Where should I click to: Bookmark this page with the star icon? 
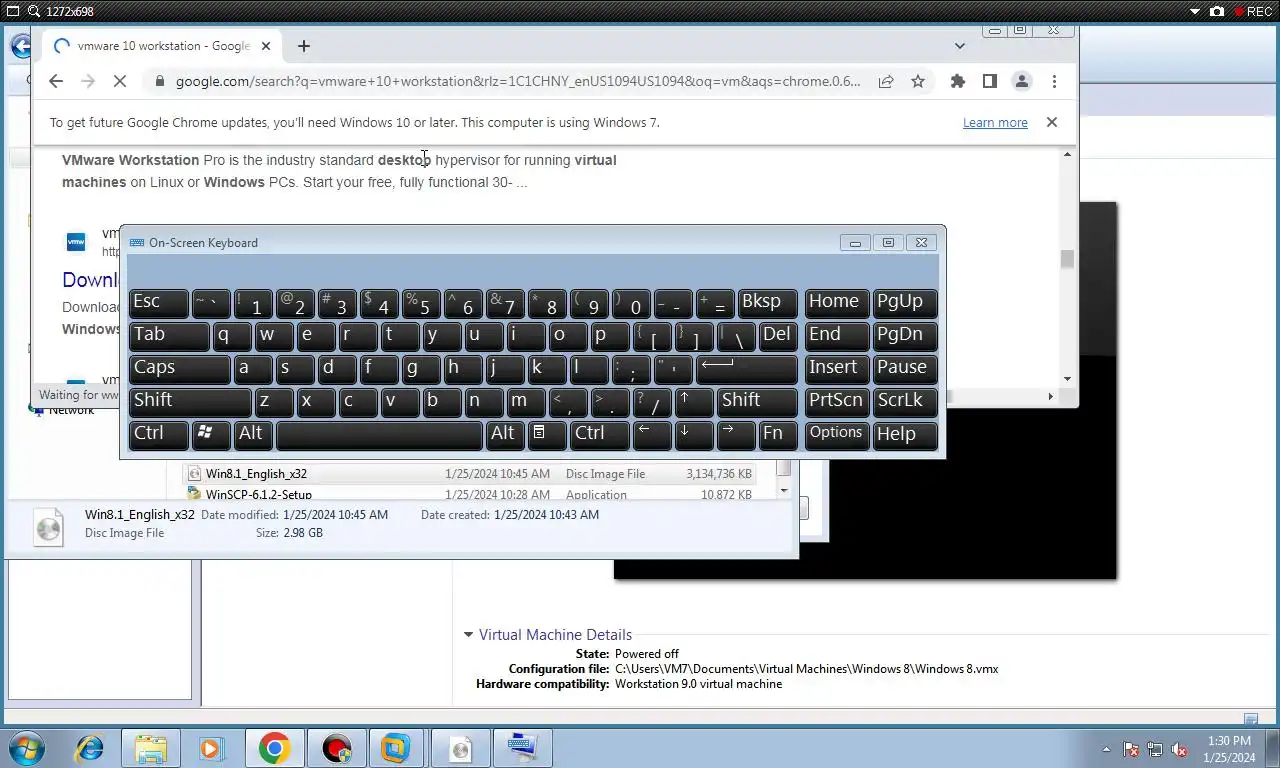tap(918, 82)
